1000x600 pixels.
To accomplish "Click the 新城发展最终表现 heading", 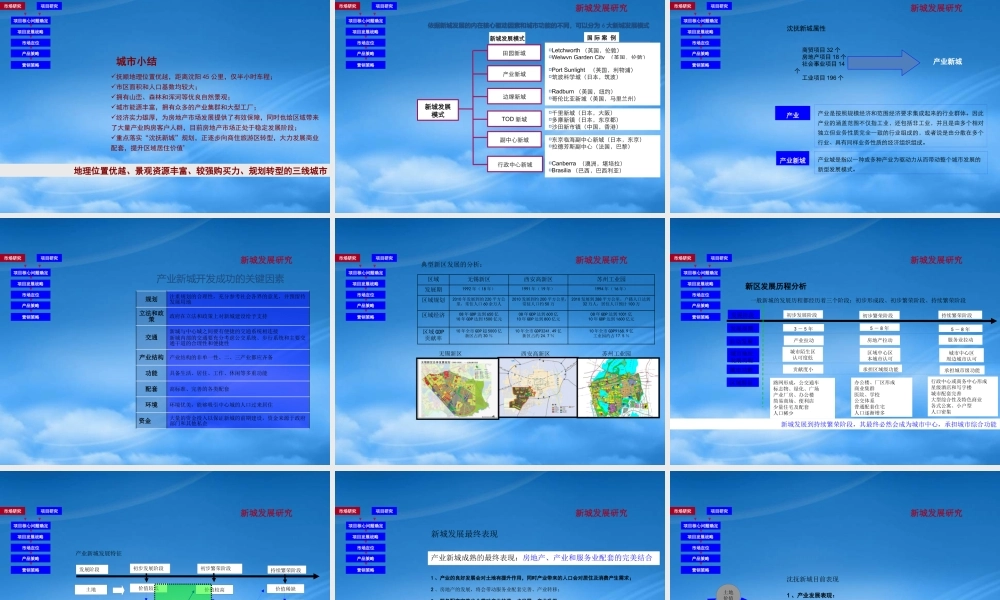I will coord(464,534).
